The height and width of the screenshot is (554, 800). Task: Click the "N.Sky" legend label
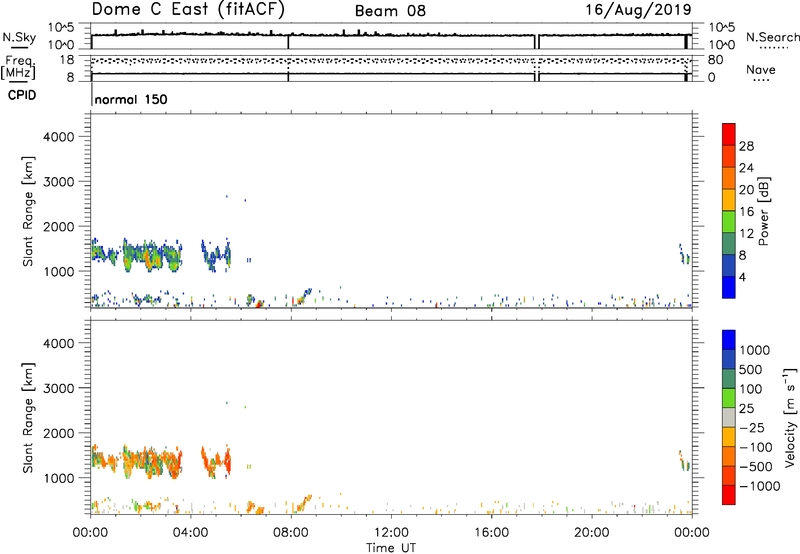[19, 37]
